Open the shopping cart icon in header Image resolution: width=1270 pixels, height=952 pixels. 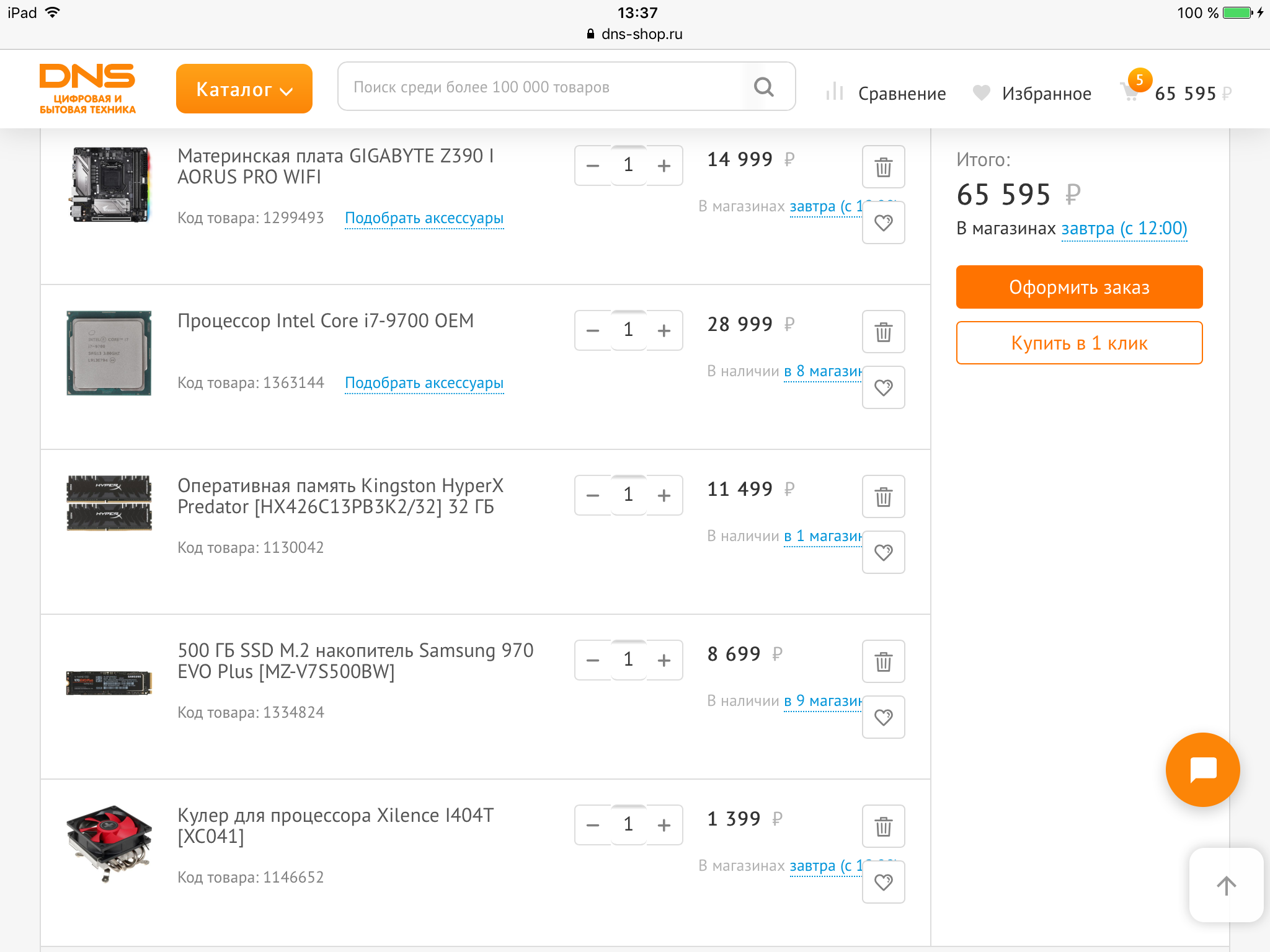click(1131, 92)
